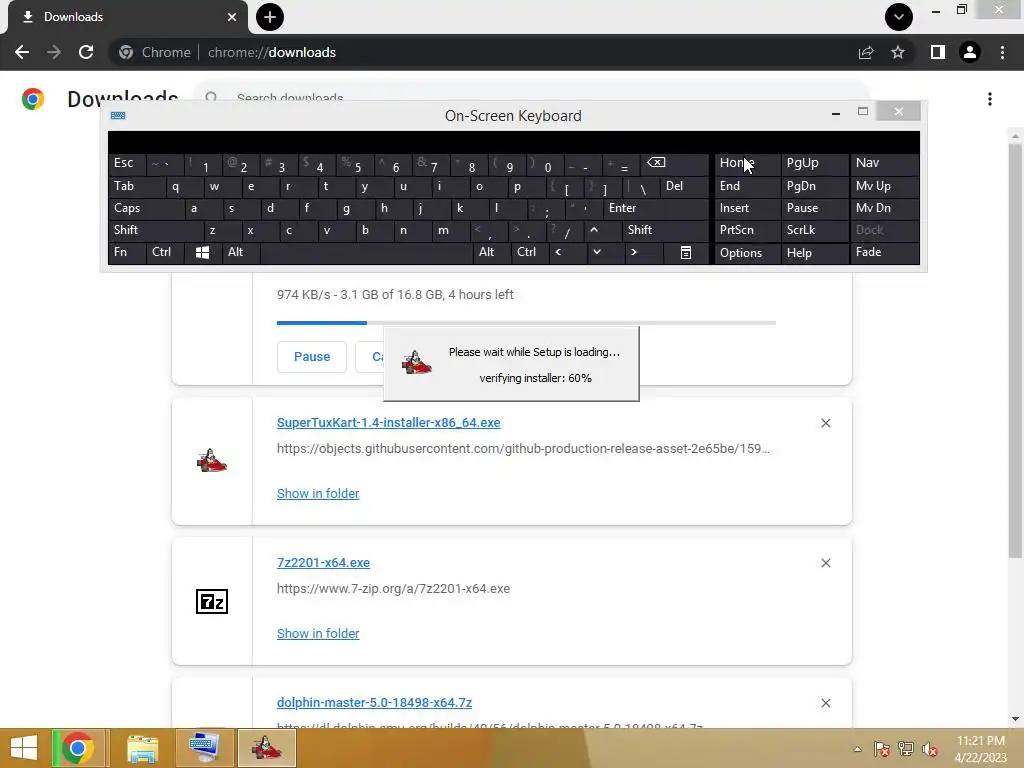
Task: Open On-Screen Keyboard taskbar icon
Action: [204, 748]
